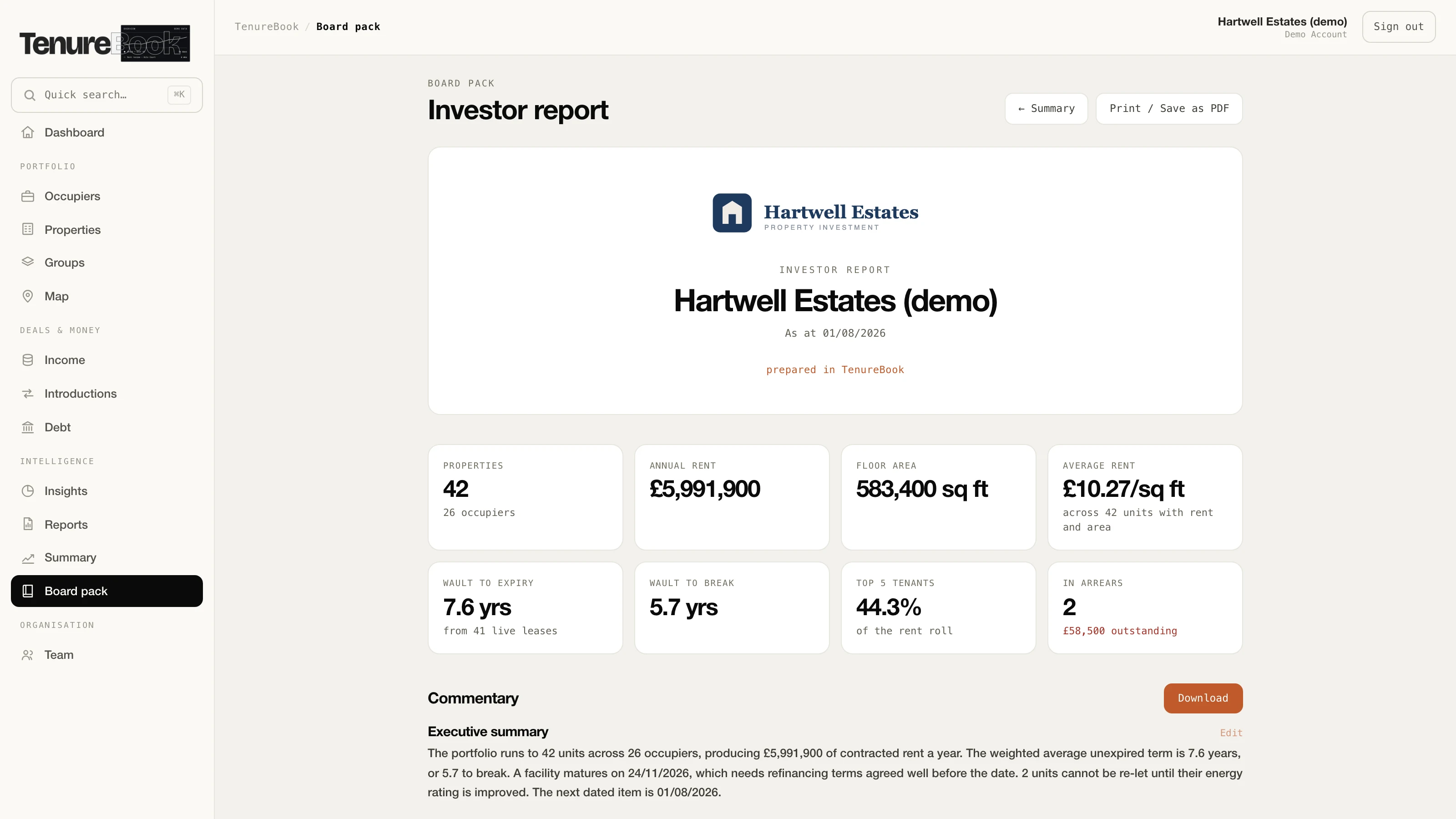The height and width of the screenshot is (819, 1456).
Task: Click the Hartwell Estates (demo) account name
Action: (1282, 21)
